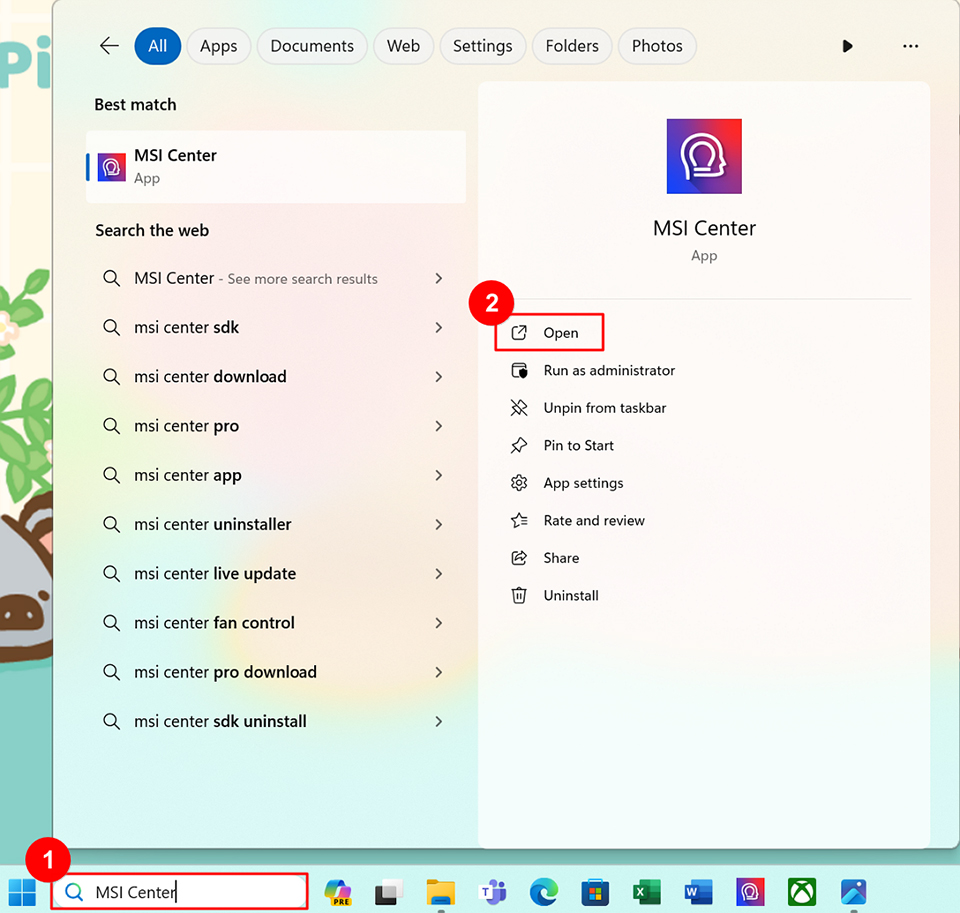
Task: Select the MSI Center best match result
Action: coord(276,167)
